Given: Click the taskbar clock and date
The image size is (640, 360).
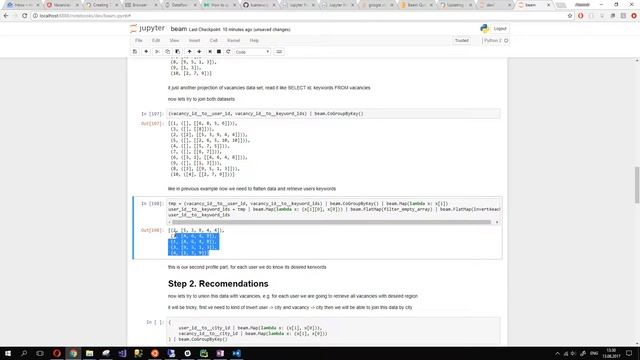Looking at the screenshot, I should click(611, 353).
